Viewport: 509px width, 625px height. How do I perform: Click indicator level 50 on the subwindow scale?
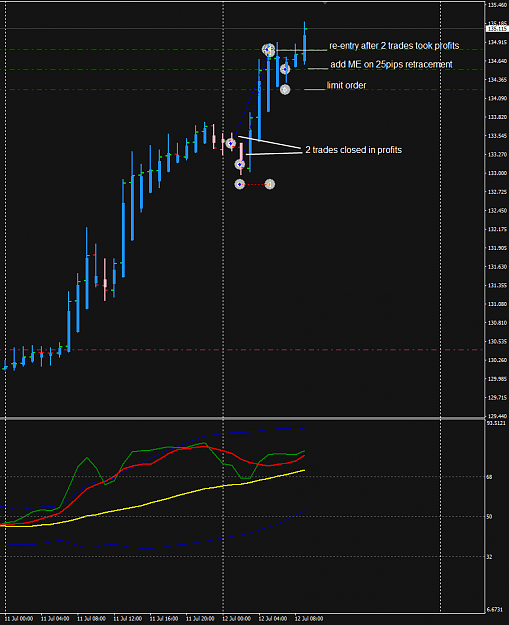pos(489,517)
